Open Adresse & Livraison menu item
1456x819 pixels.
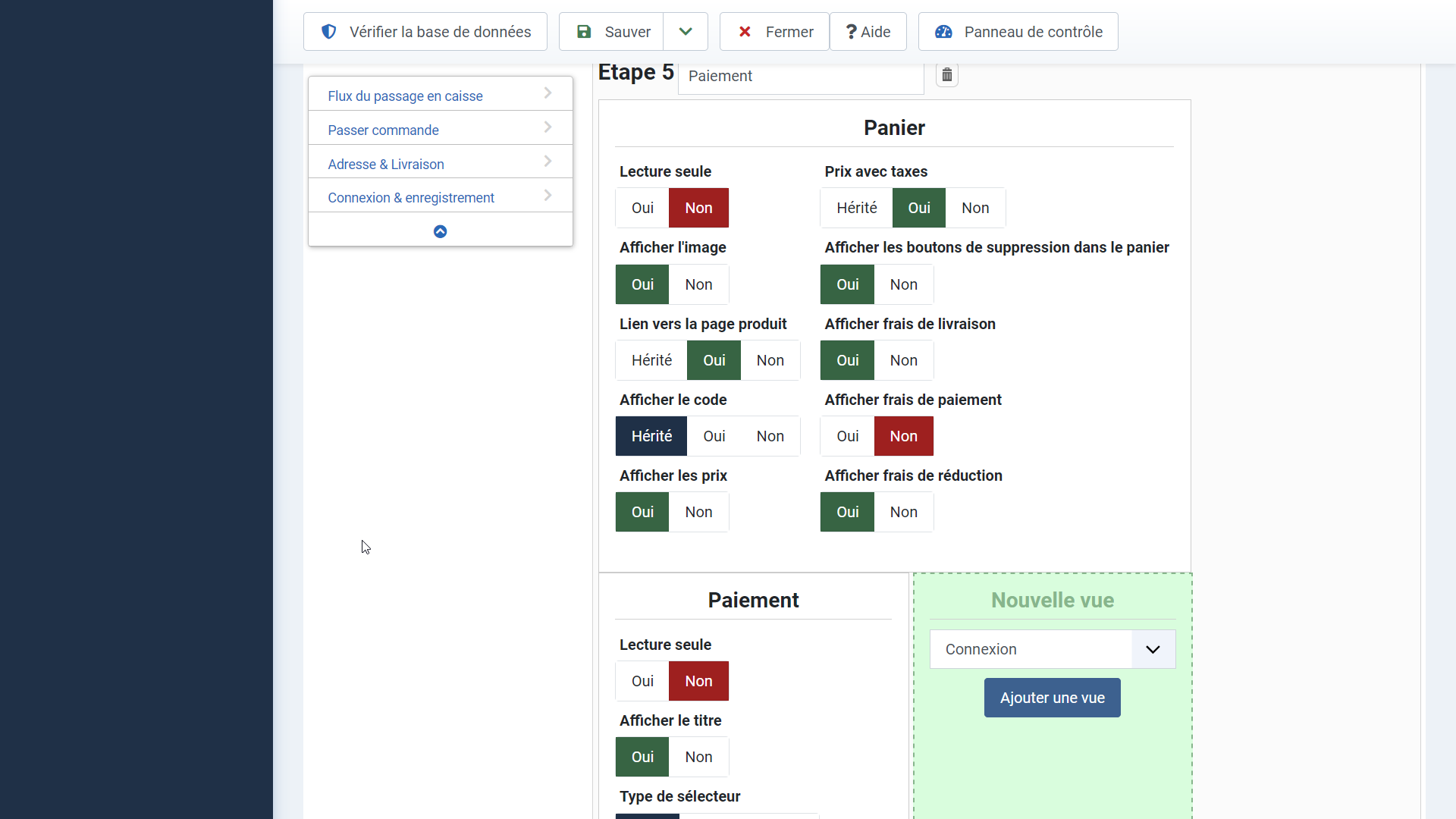[386, 164]
